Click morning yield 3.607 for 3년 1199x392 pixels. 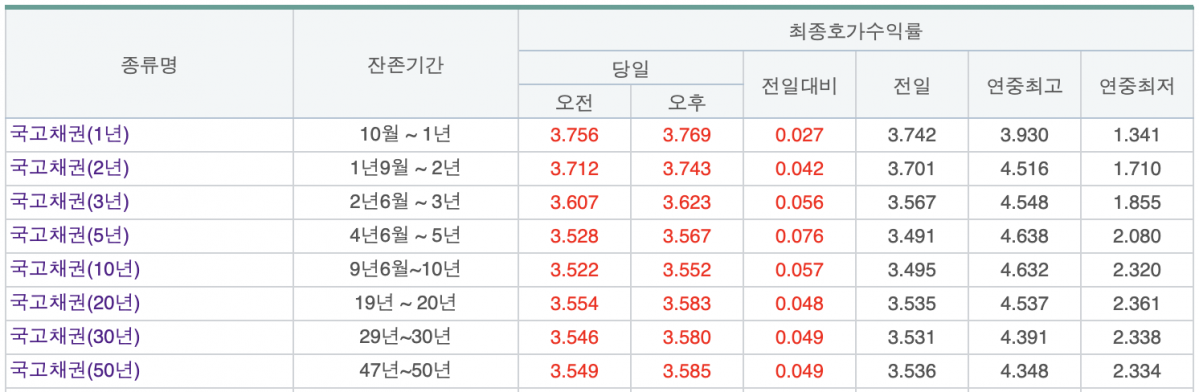(x=574, y=202)
